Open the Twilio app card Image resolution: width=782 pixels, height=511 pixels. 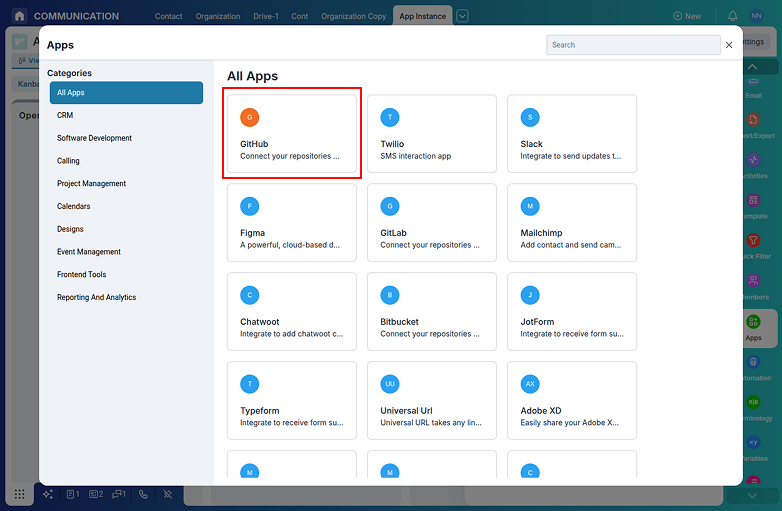(x=432, y=134)
